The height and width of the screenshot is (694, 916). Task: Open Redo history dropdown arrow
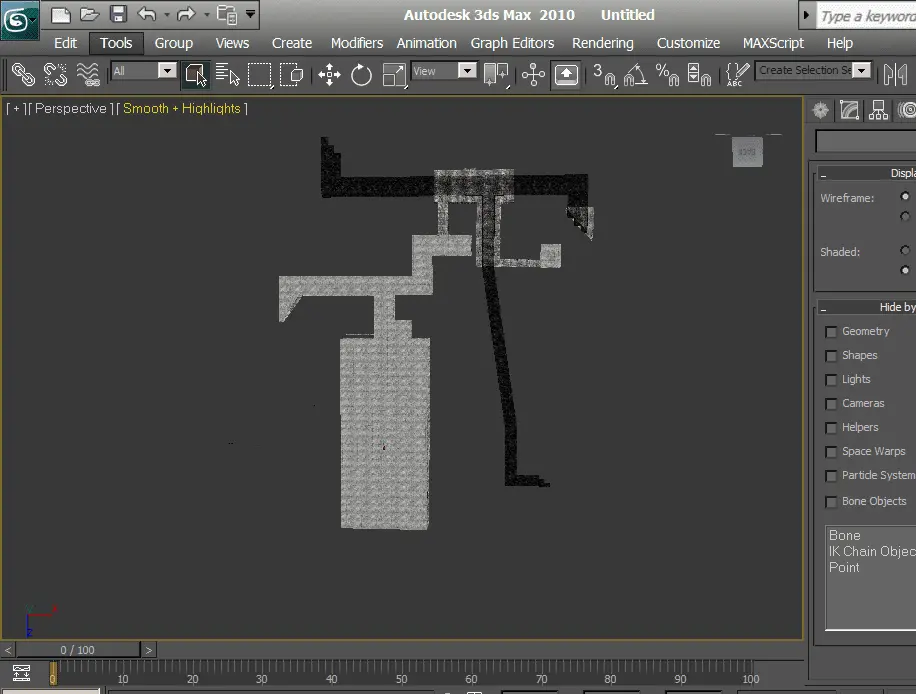[x=206, y=15]
